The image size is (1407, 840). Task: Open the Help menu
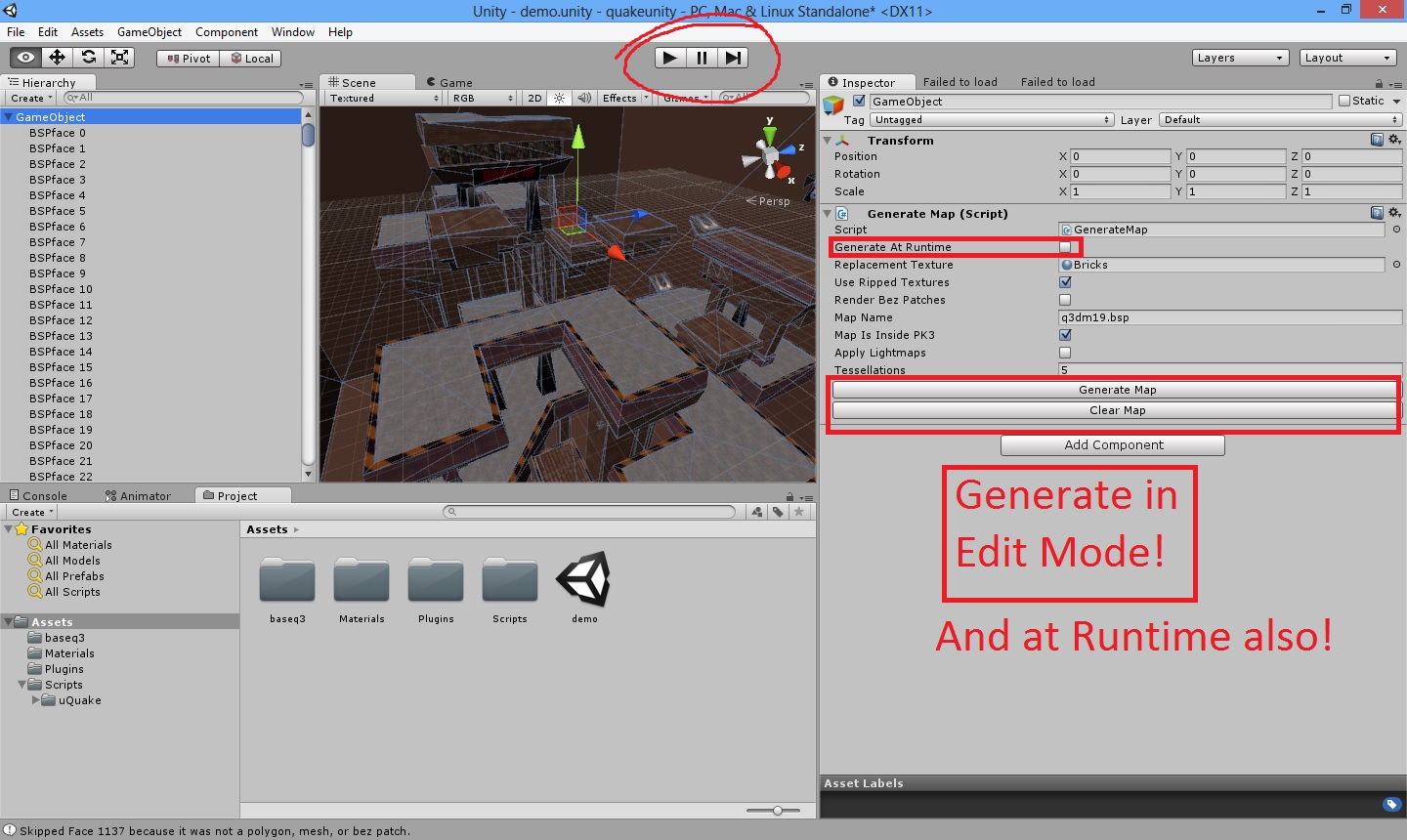click(x=340, y=32)
